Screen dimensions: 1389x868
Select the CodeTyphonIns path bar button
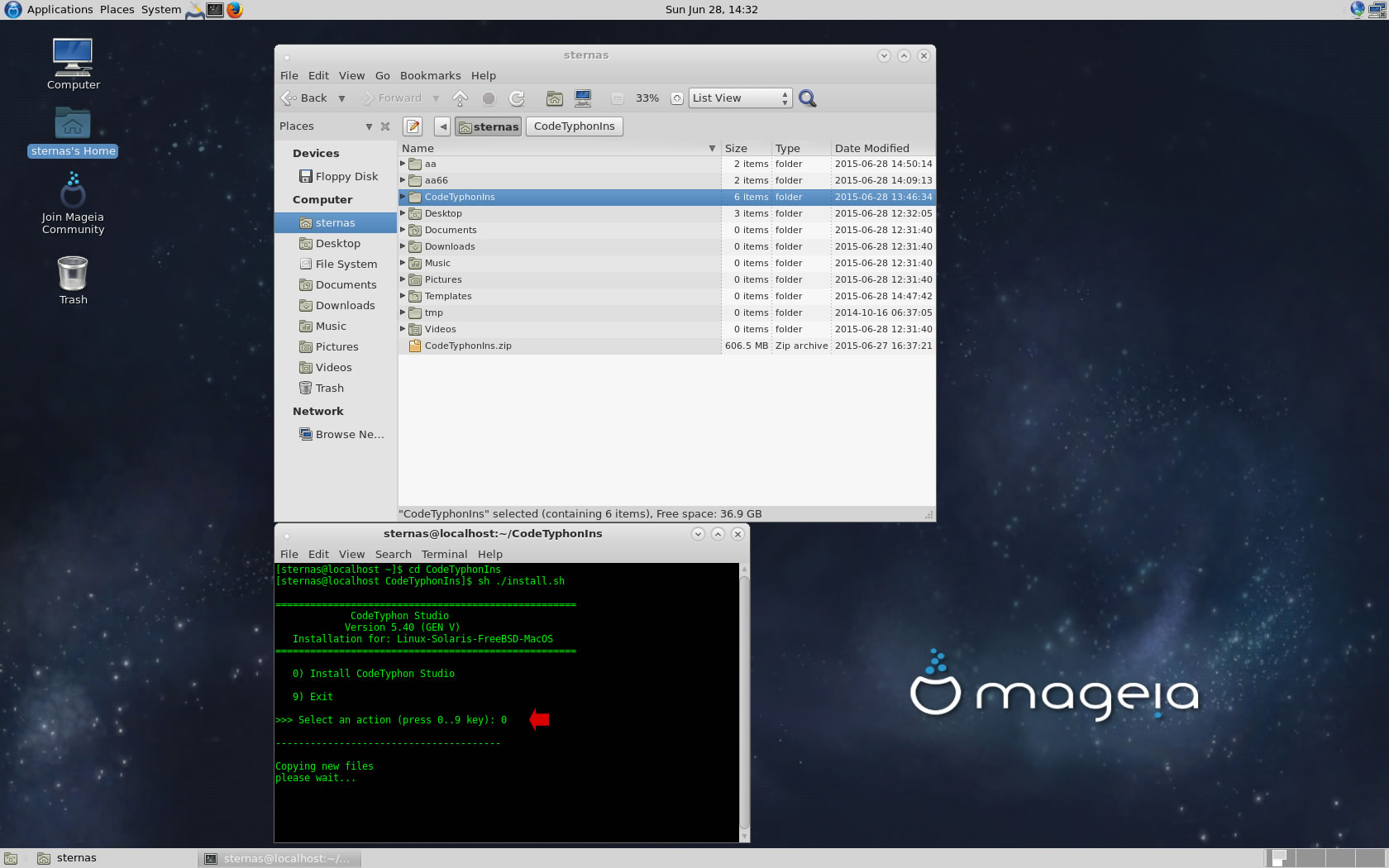click(574, 126)
